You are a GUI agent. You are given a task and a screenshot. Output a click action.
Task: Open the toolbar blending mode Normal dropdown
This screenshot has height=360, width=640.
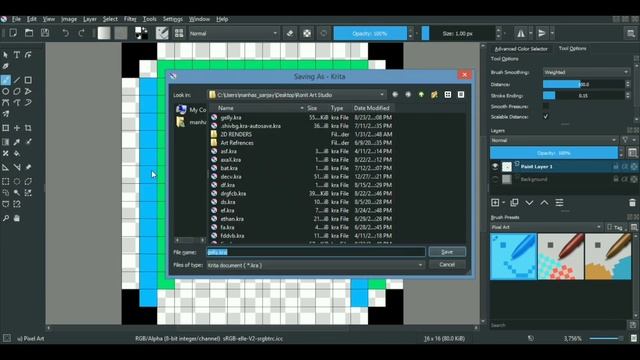tap(233, 33)
